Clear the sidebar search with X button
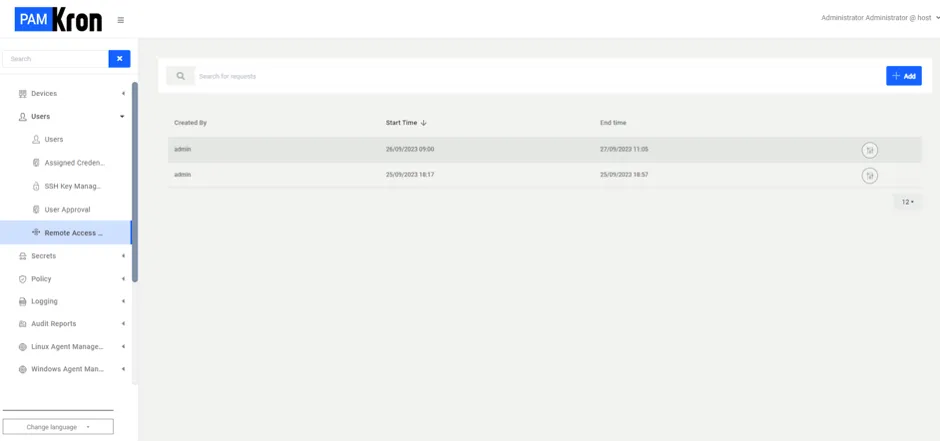Screen dimensions: 940x442 click(119, 59)
